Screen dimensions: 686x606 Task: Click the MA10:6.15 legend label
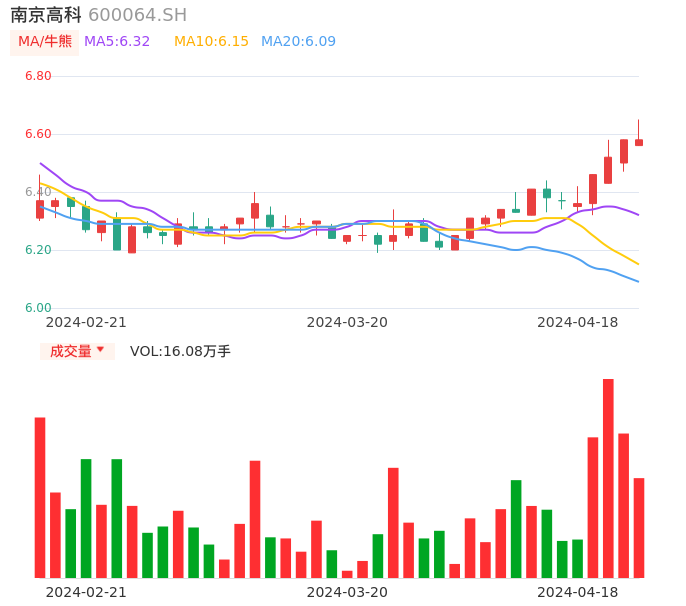pyautogui.click(x=211, y=42)
